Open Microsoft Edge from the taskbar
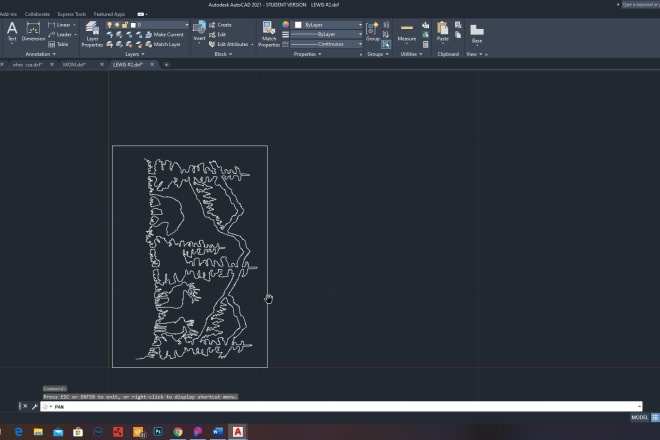Image resolution: width=660 pixels, height=440 pixels. tap(19, 432)
